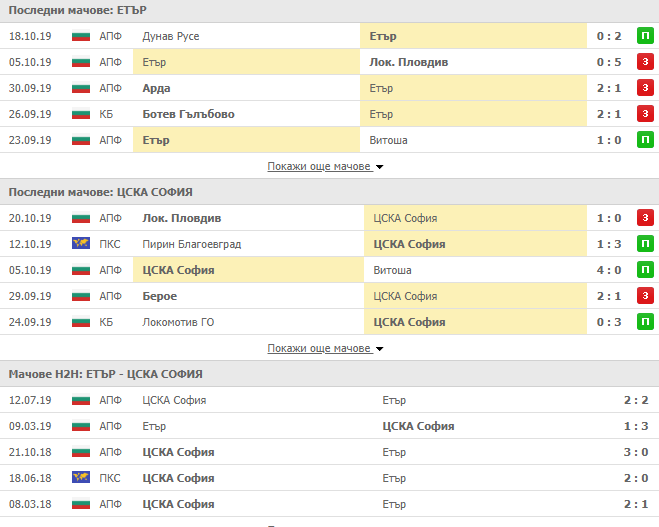Click Bulgarian flag in 09.03.19 row

point(81,426)
